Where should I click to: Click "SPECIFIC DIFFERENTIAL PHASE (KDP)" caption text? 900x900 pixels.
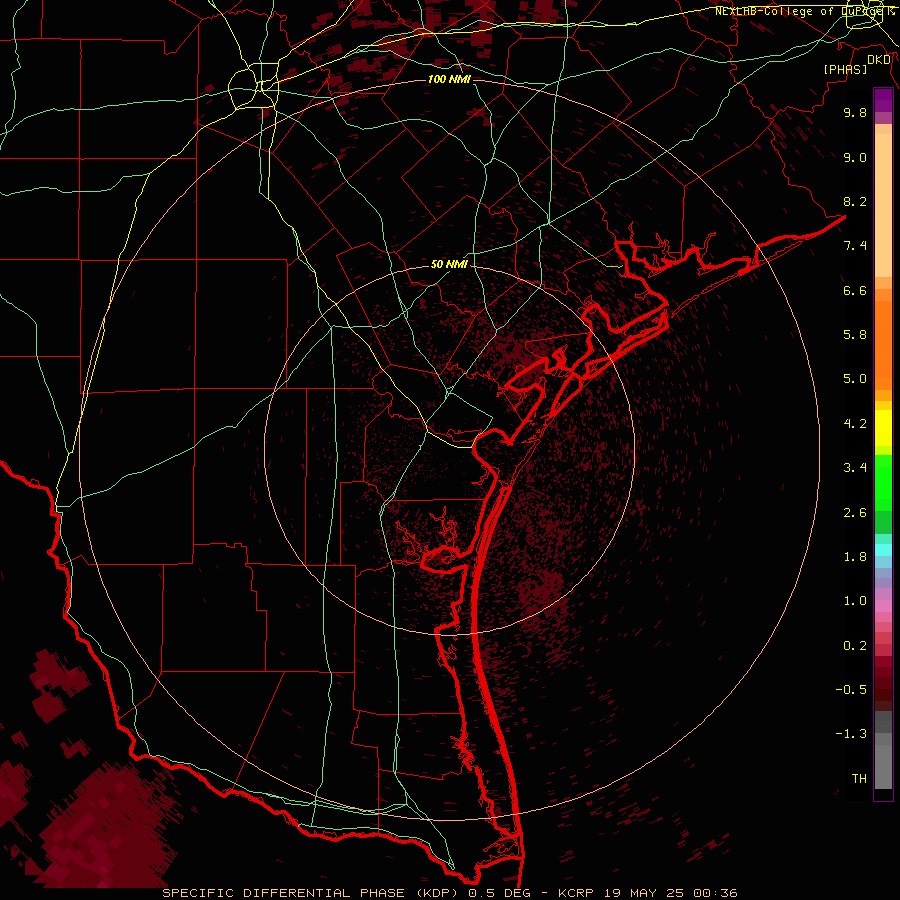(x=312, y=893)
